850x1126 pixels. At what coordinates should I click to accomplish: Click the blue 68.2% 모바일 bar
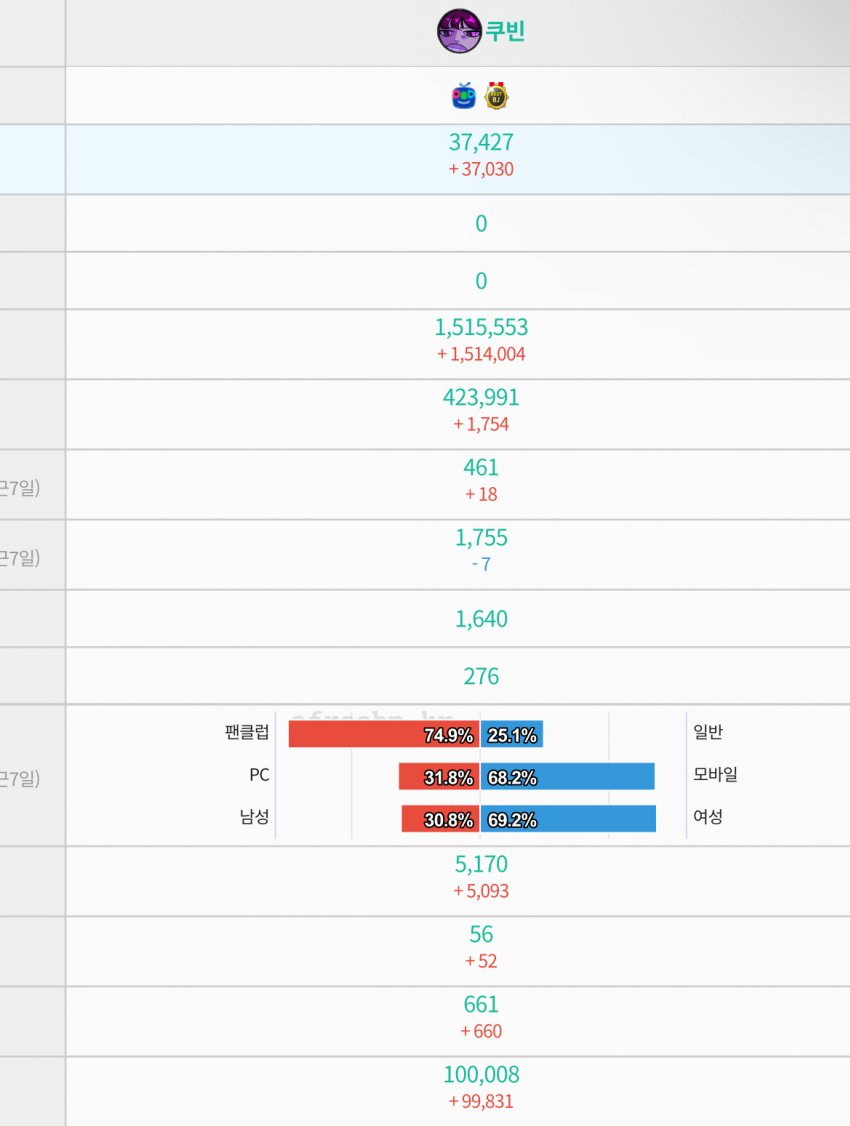click(567, 776)
